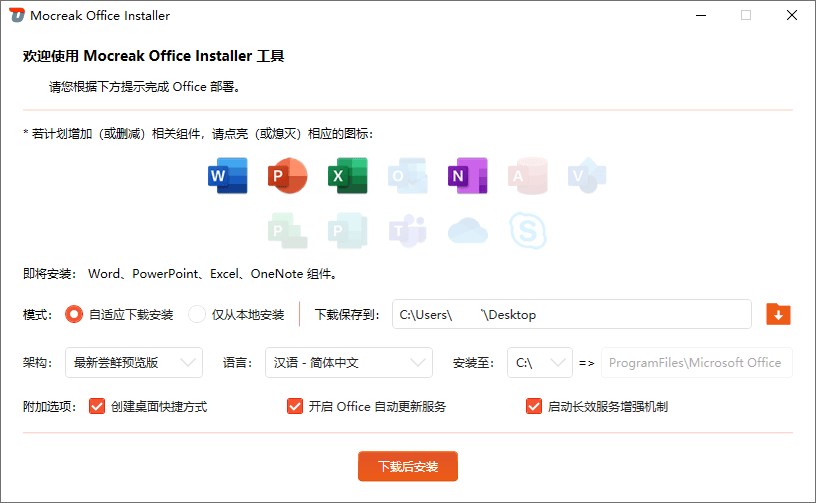816x503 pixels.
Task: Toggle the PowerPoint component icon
Action: coord(287,176)
